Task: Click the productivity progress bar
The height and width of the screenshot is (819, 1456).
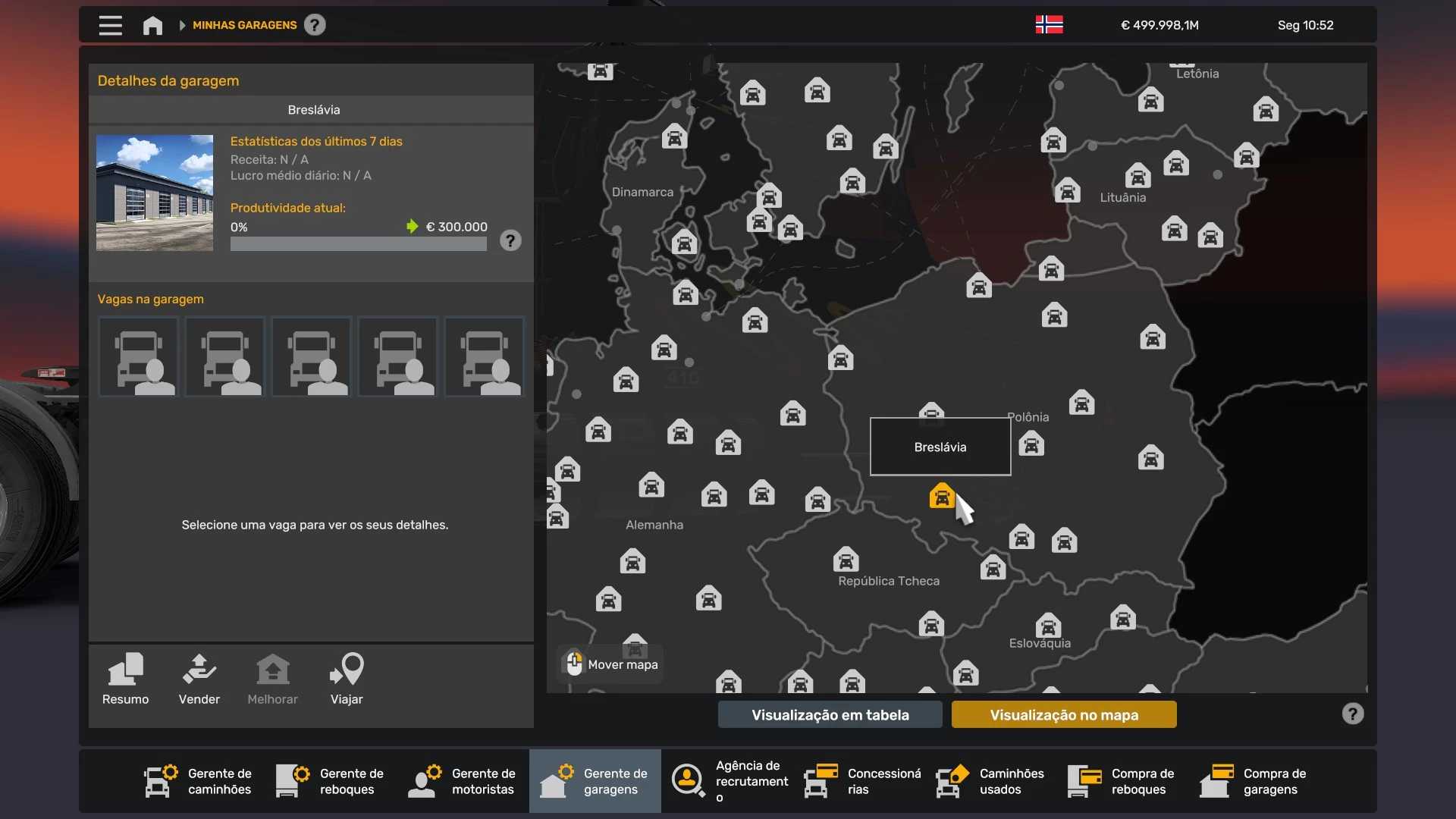Action: click(358, 244)
